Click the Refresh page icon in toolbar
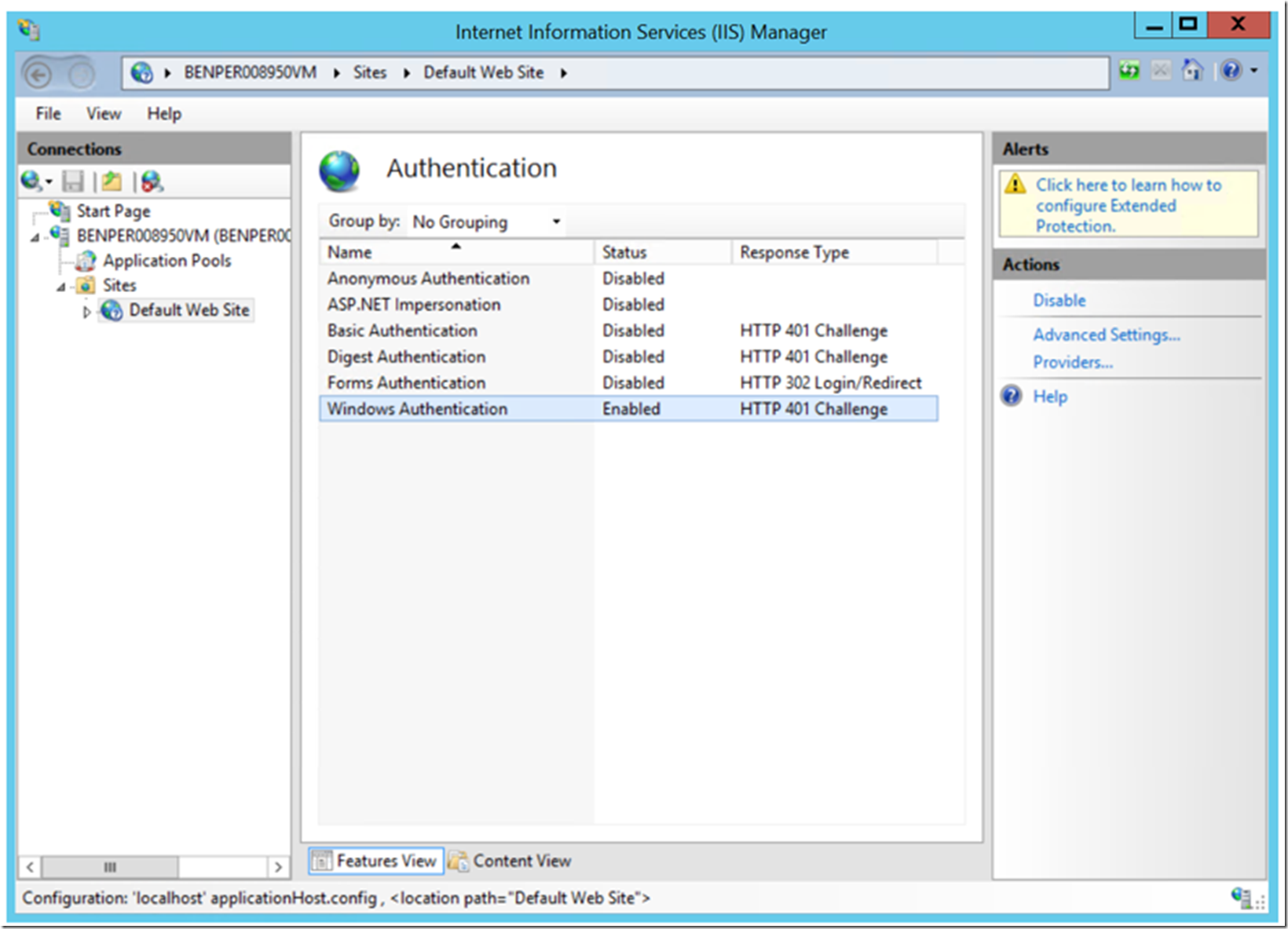 click(1129, 71)
